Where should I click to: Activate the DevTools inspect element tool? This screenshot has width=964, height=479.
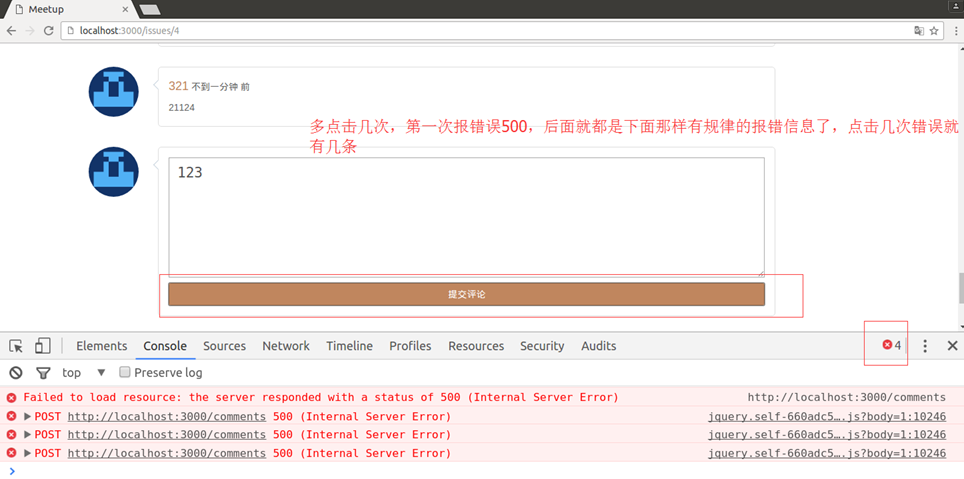(16, 346)
